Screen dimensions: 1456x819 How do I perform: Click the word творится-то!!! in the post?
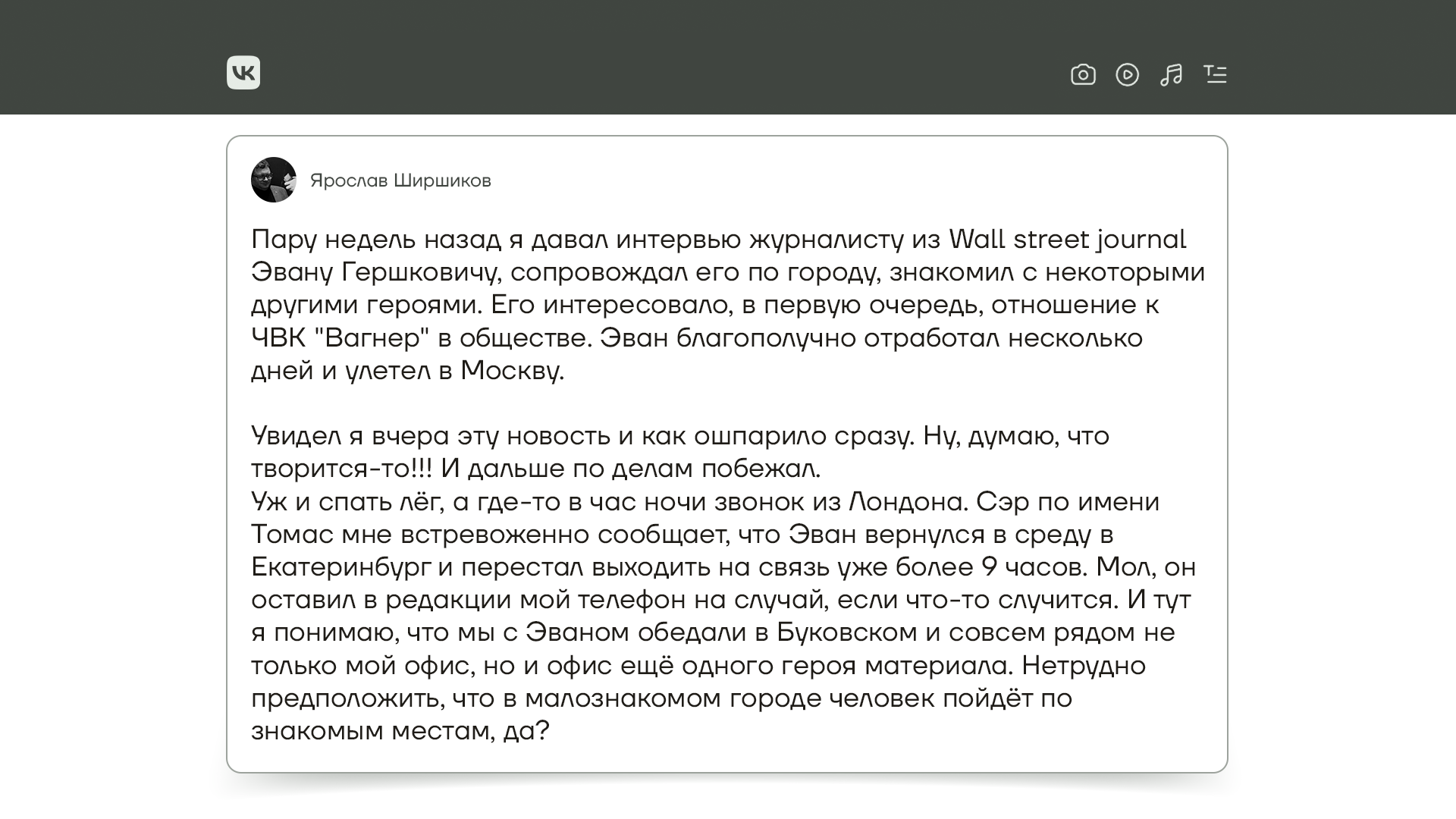(341, 469)
